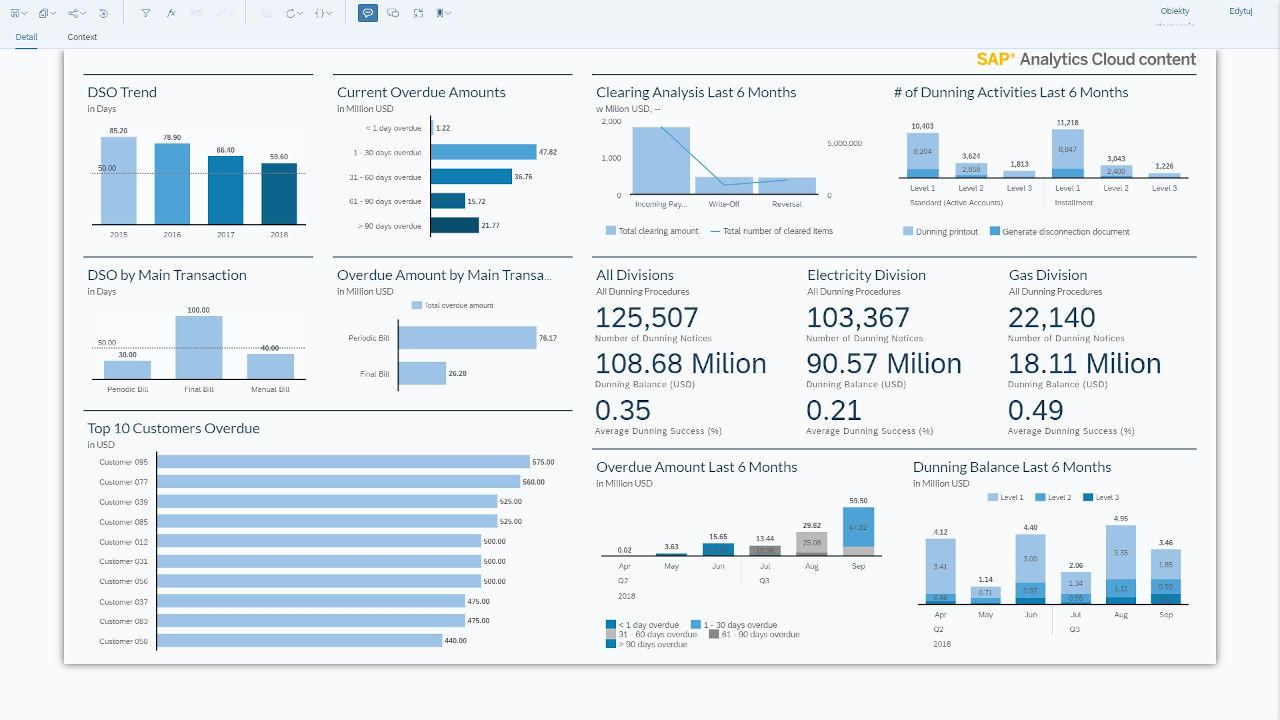Select the Detail tab

point(26,37)
